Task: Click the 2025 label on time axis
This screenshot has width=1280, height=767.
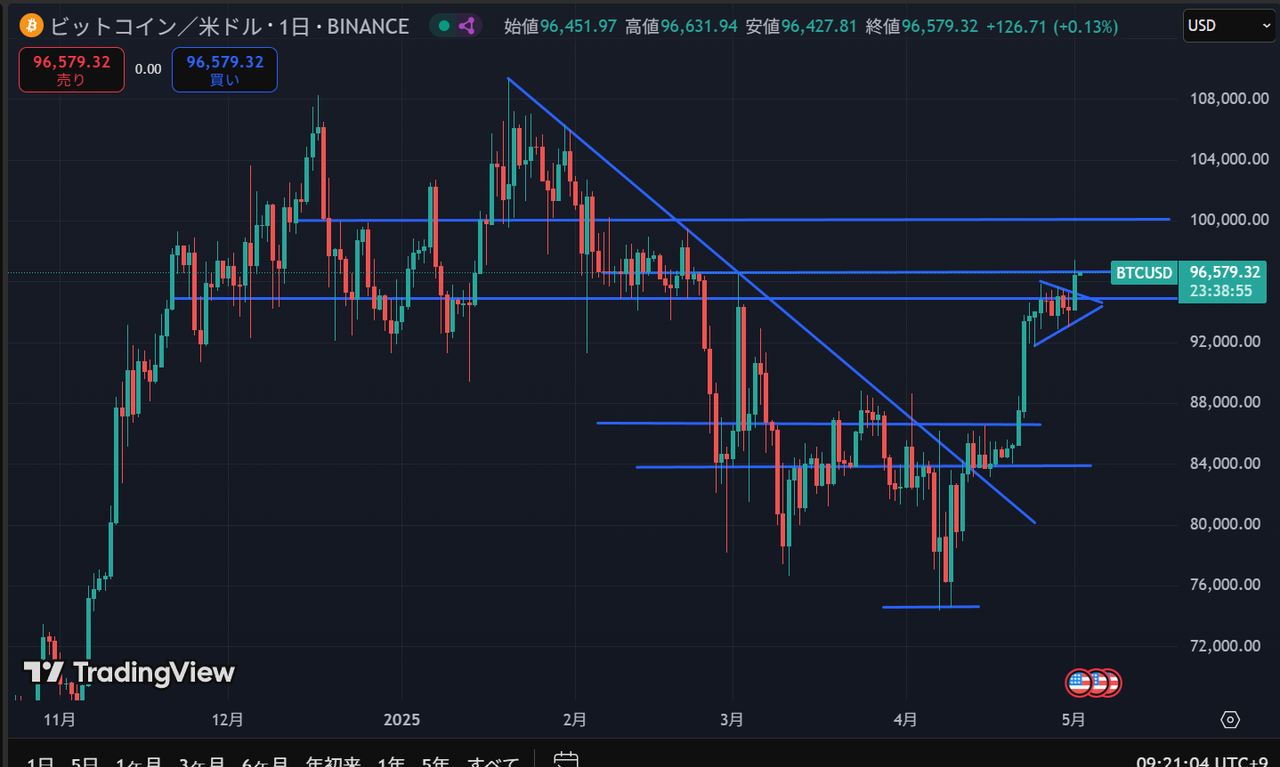Action: [x=400, y=719]
